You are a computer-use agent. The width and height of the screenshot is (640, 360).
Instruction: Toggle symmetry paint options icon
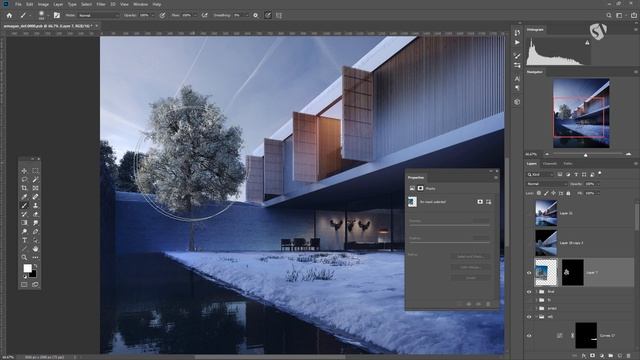[279, 16]
